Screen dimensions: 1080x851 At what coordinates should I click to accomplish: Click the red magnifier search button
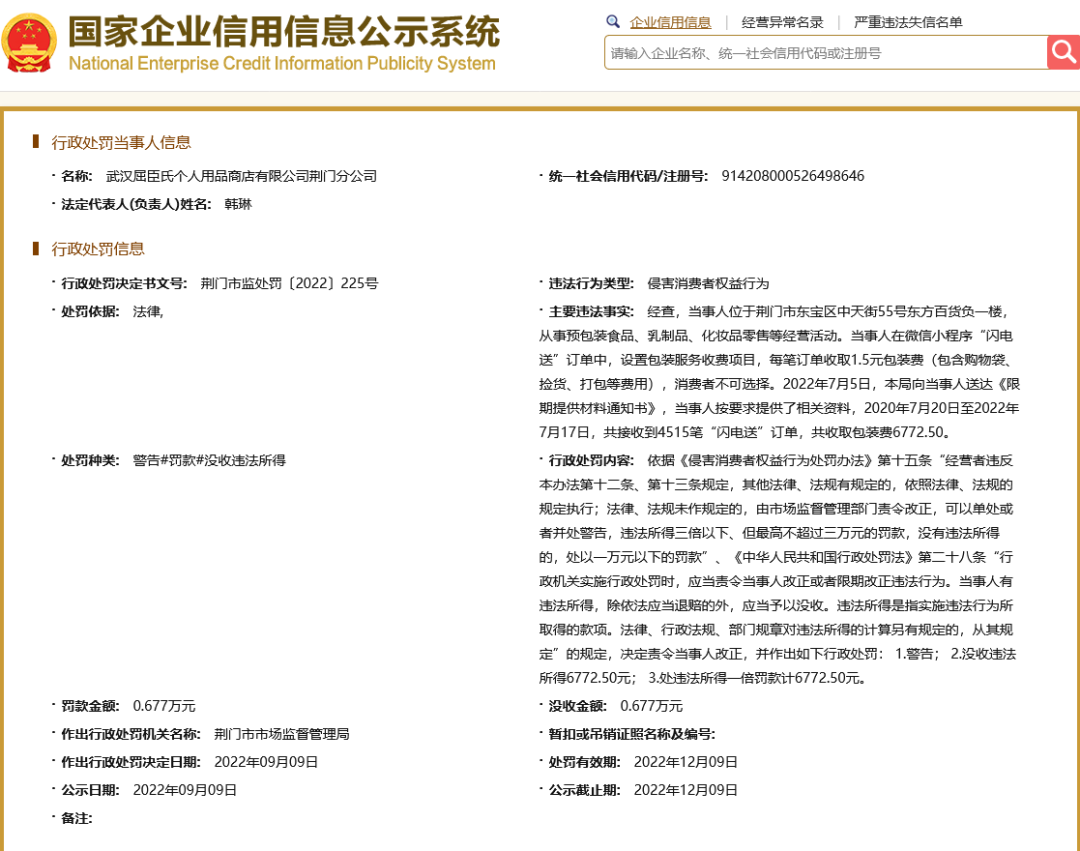[x=1062, y=52]
